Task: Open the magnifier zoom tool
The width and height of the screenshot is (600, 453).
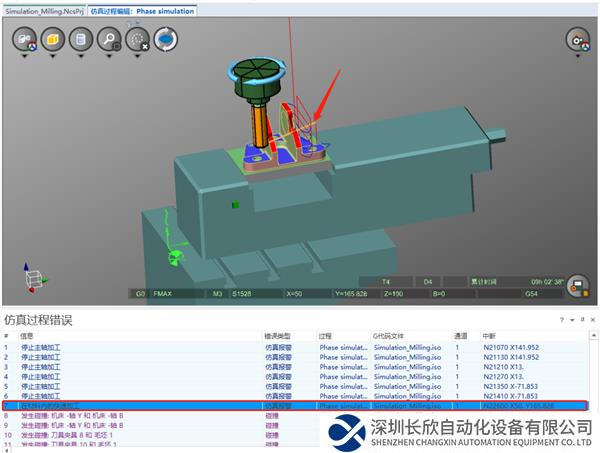Action: (109, 40)
